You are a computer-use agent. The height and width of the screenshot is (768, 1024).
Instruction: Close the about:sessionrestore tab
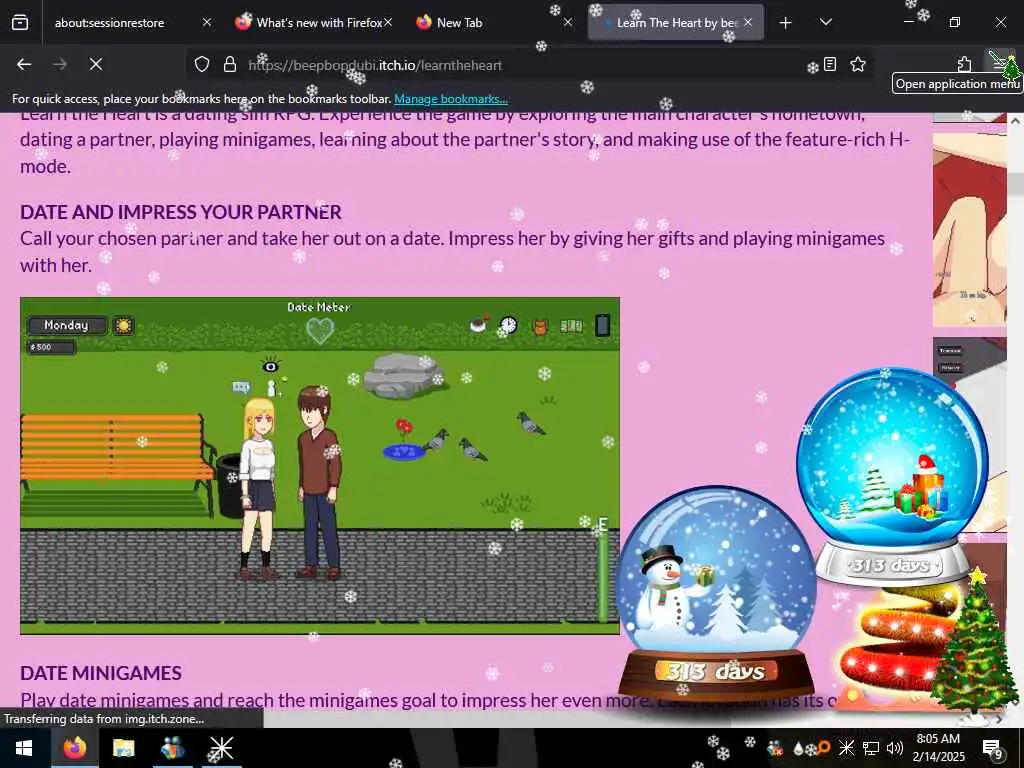coord(206,23)
